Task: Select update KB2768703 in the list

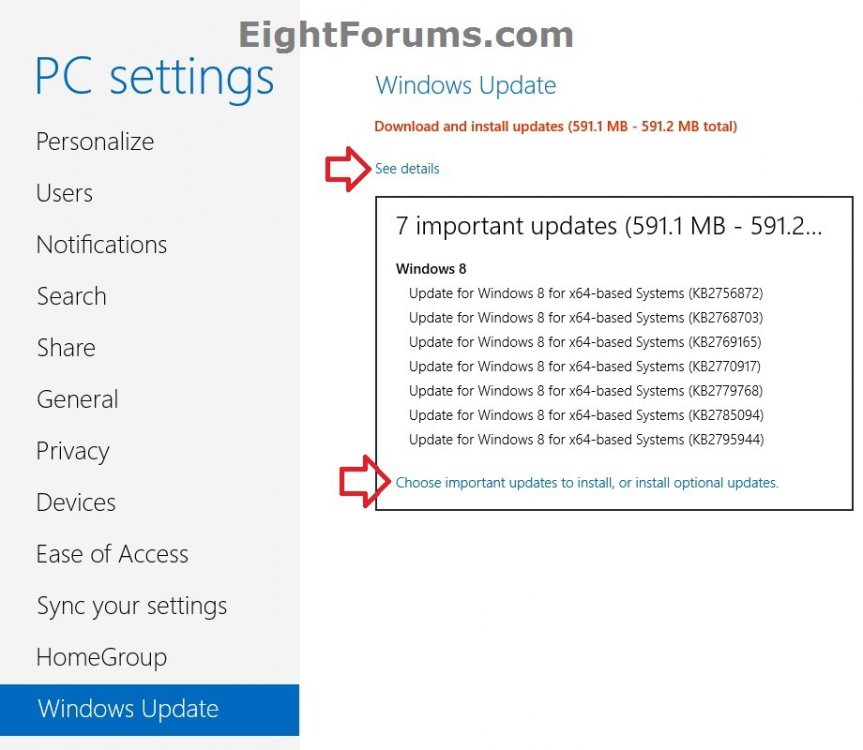Action: [586, 318]
